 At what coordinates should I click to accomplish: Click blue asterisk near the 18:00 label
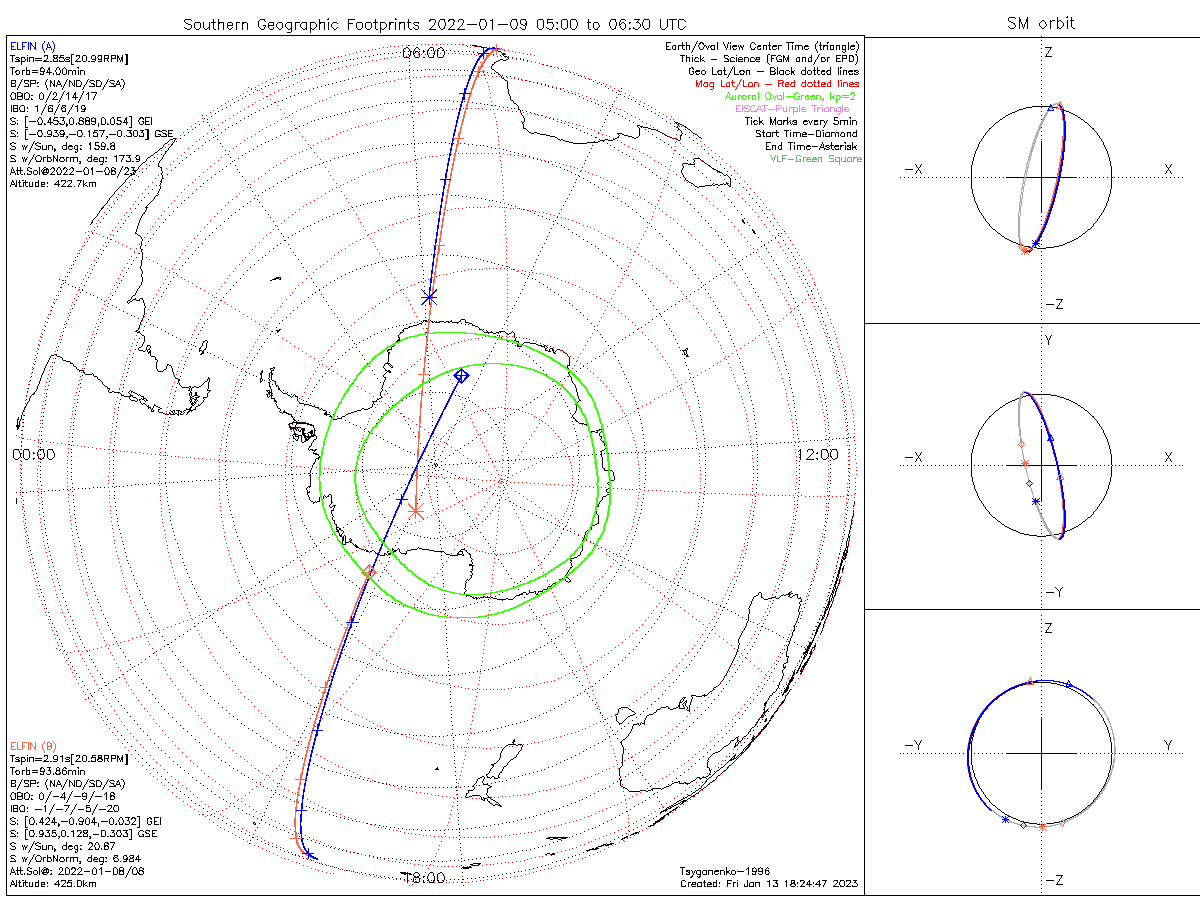click(x=310, y=855)
